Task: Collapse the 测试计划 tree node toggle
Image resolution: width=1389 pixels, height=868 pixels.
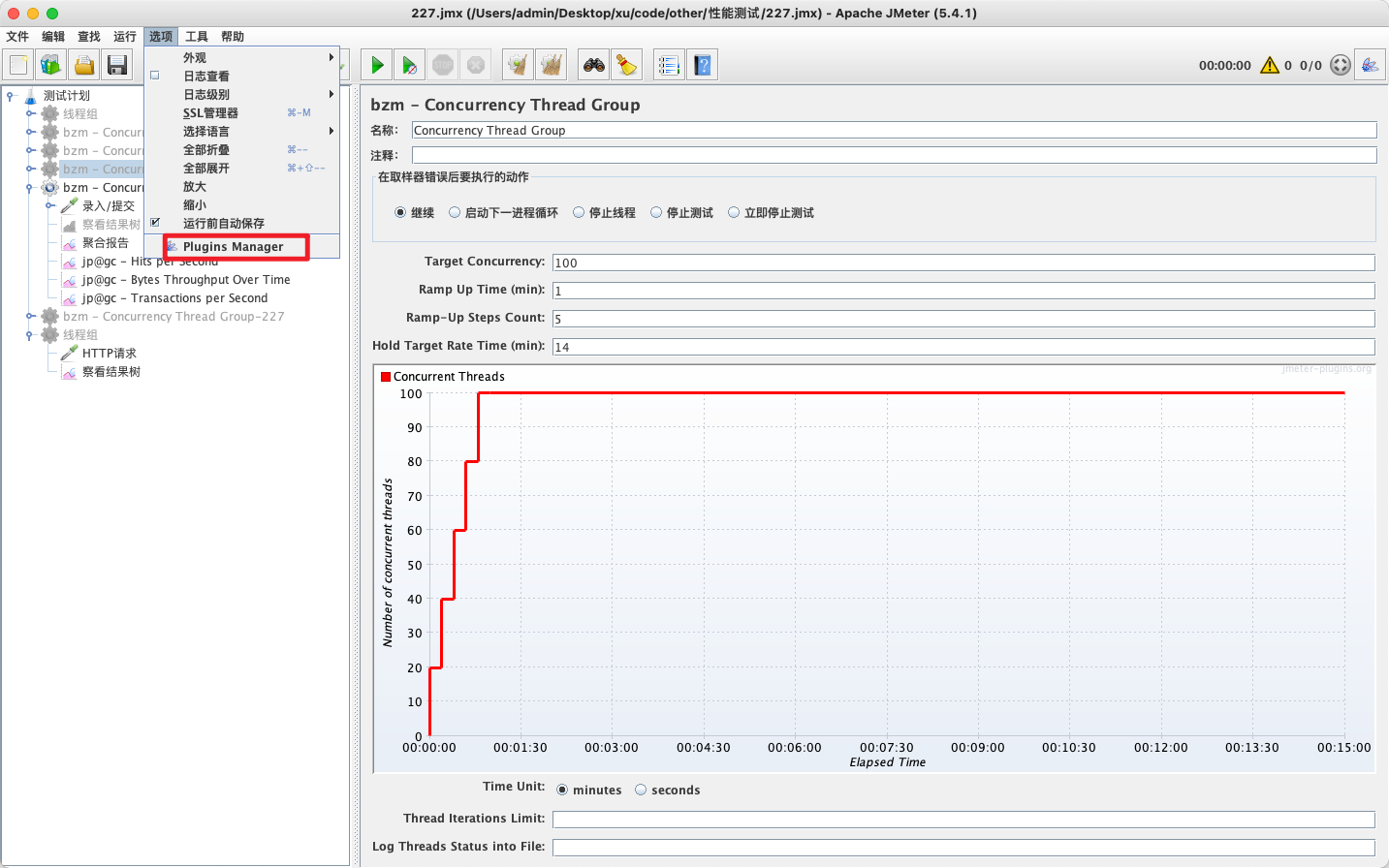Action: 11,96
